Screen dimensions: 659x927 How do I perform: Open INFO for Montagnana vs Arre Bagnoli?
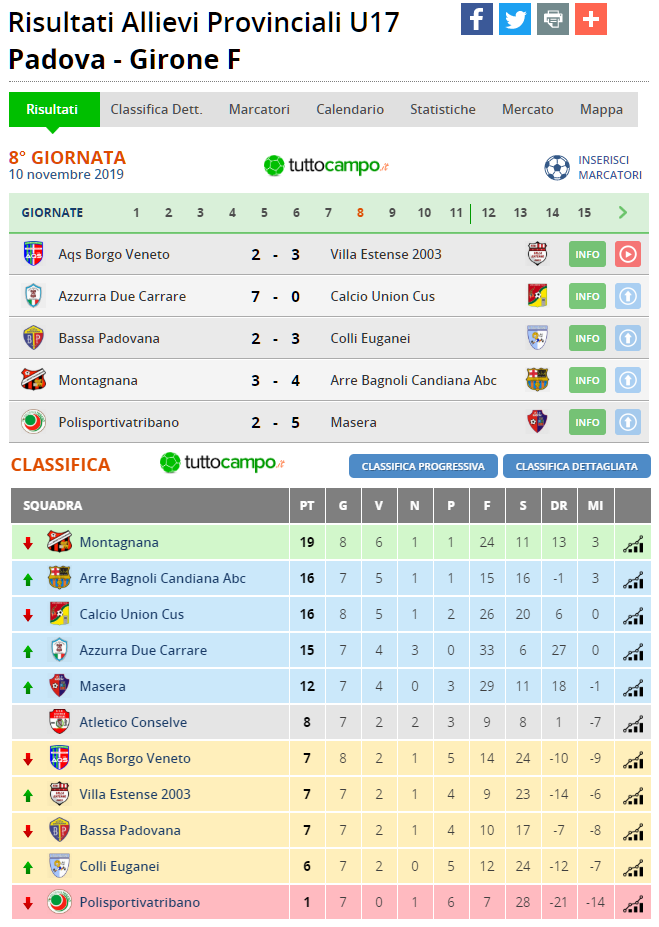(x=587, y=380)
